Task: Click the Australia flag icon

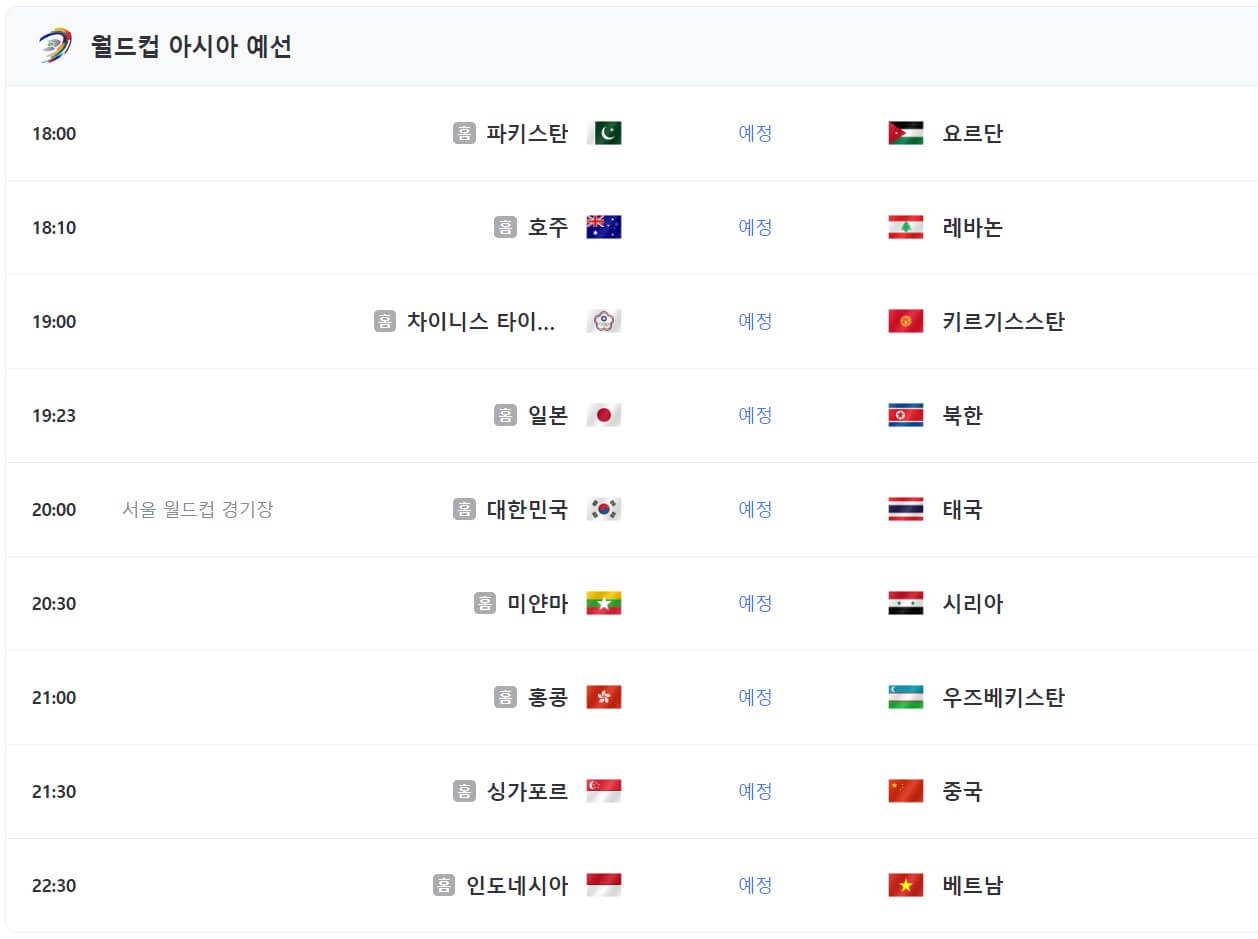Action: (x=605, y=227)
